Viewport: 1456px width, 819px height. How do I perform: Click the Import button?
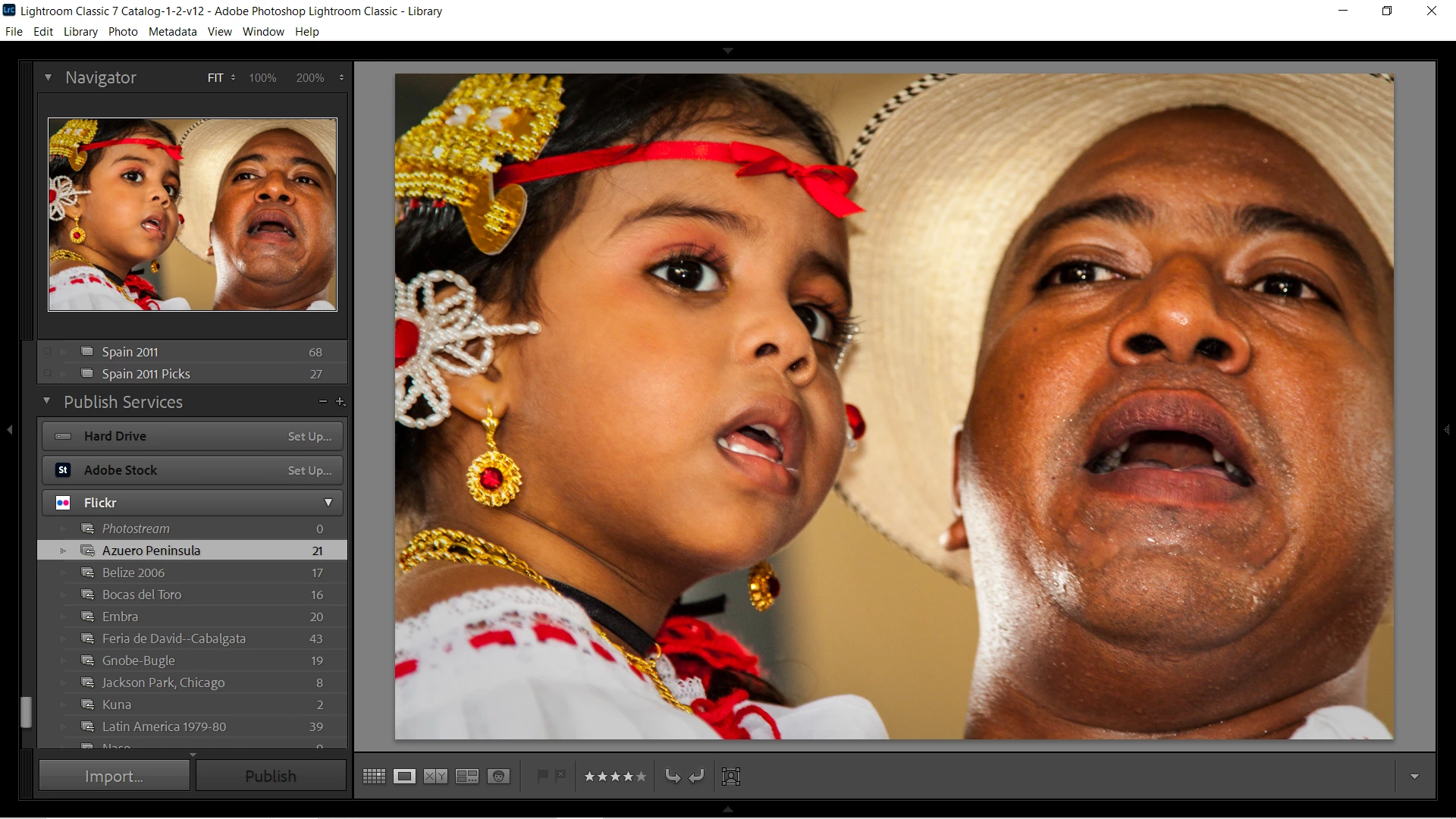(x=114, y=776)
